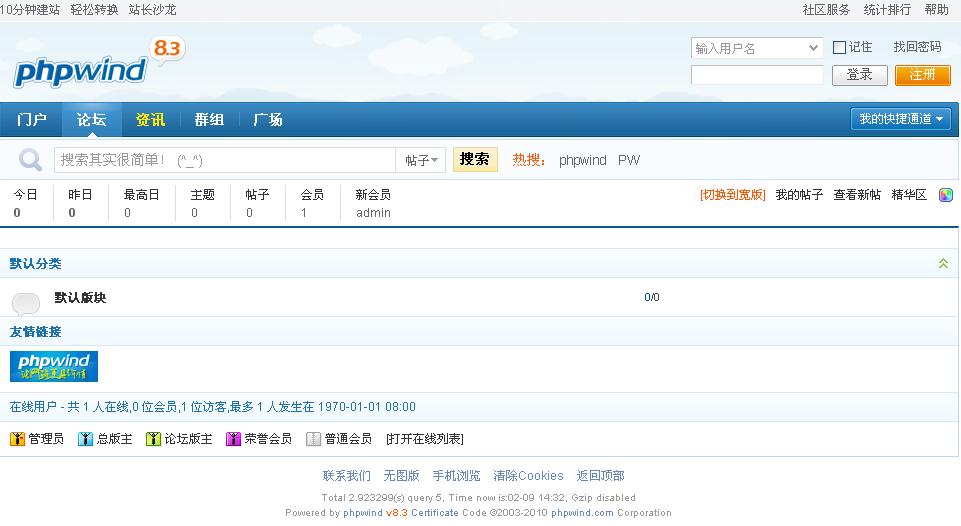Click the 轻松转换 top link
This screenshot has height=526, width=961.
(x=94, y=10)
